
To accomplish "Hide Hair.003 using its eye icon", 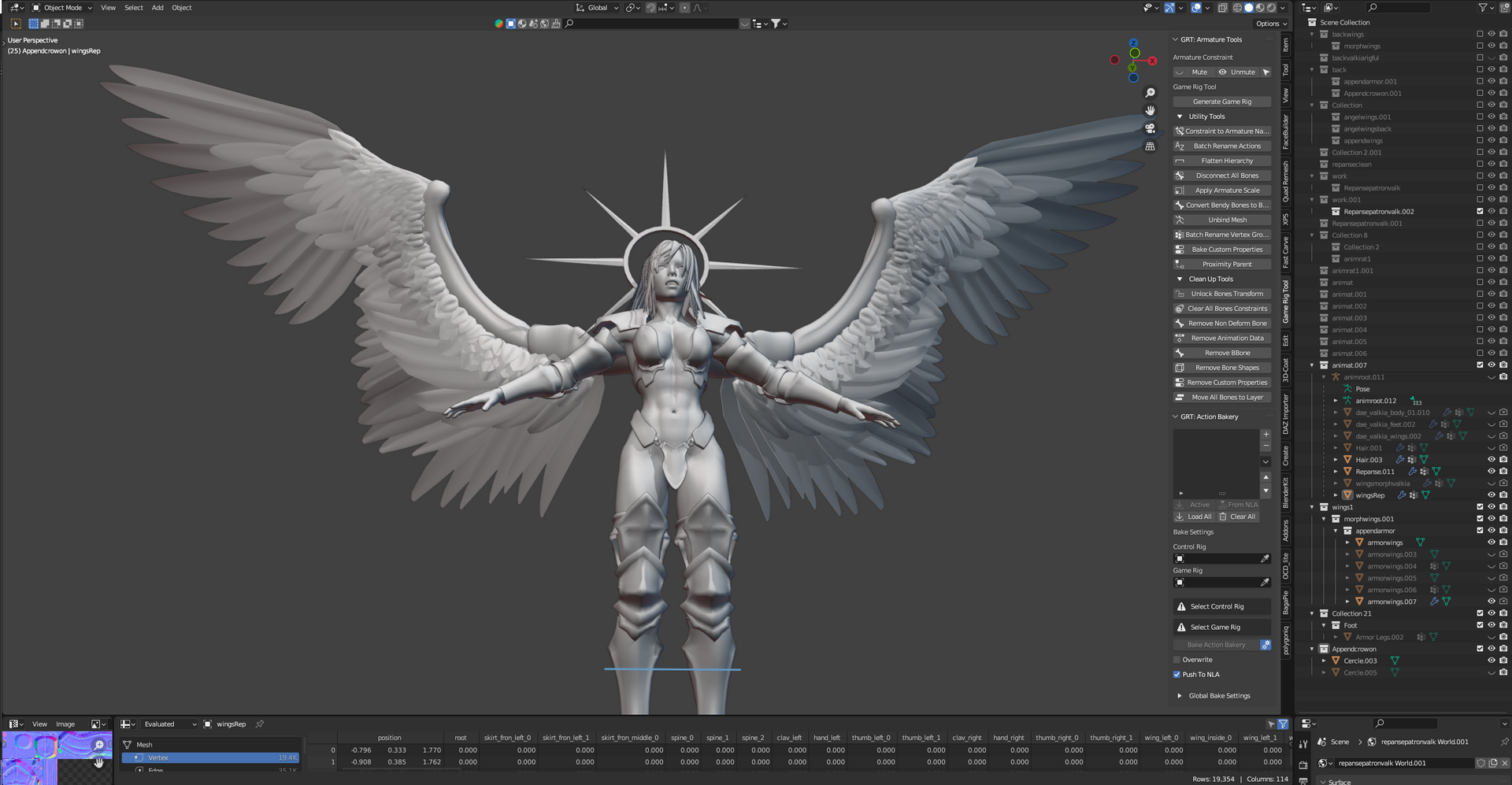I will (1491, 460).
